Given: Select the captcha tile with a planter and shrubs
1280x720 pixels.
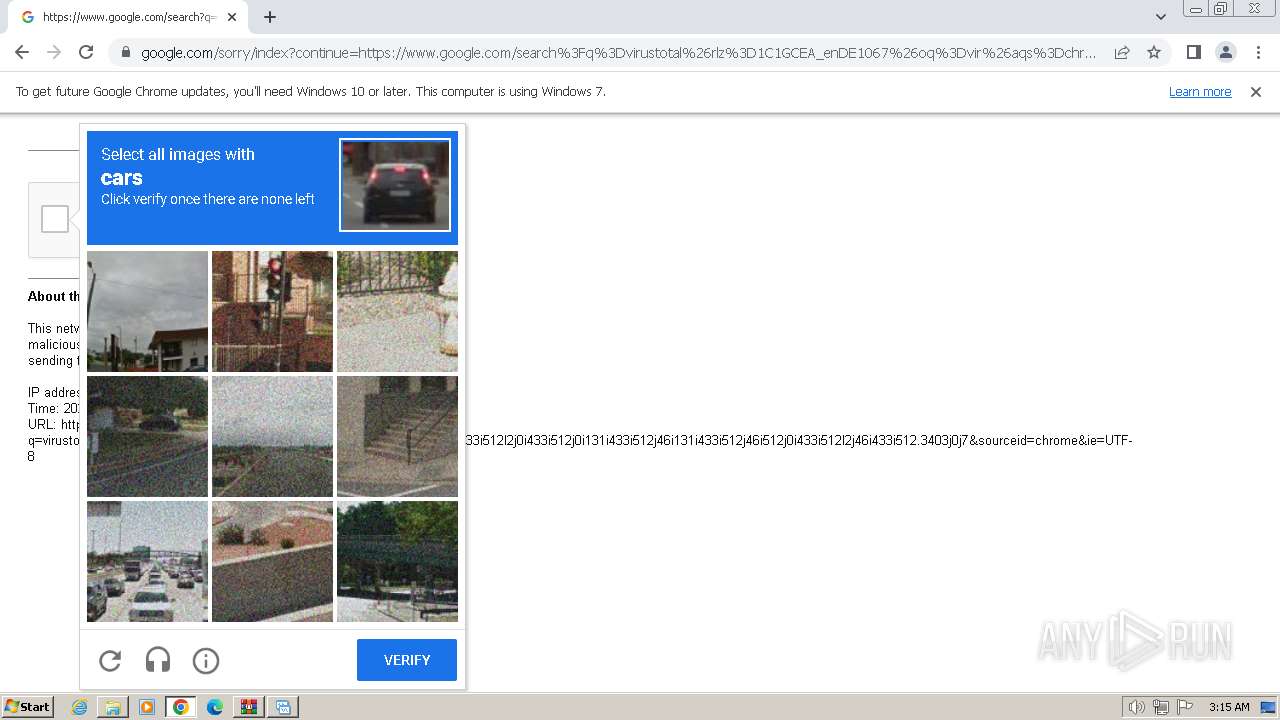Looking at the screenshot, I should (x=272, y=561).
